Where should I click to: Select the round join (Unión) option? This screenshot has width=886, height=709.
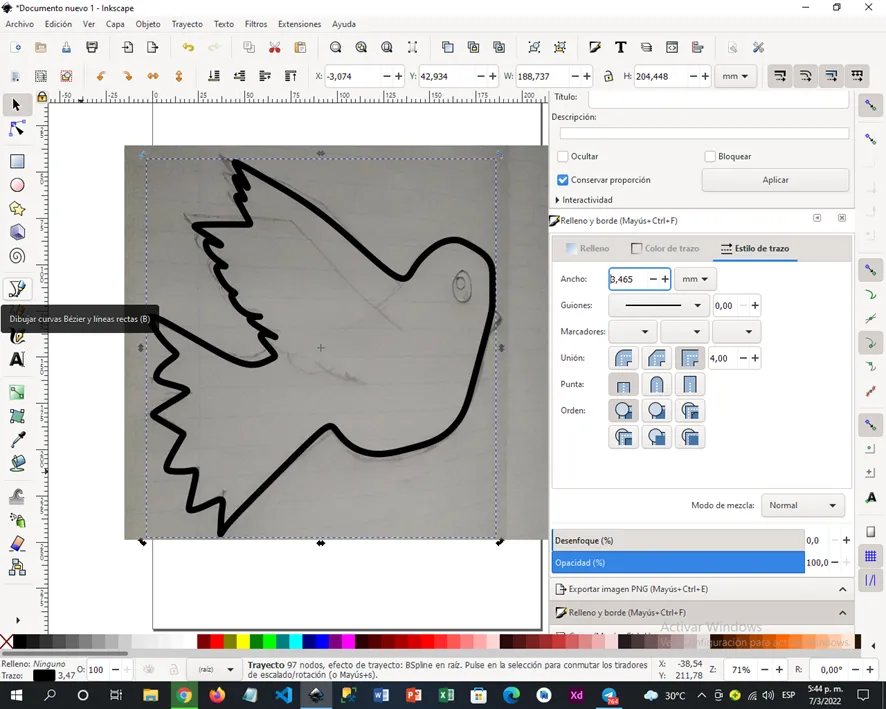(x=623, y=358)
